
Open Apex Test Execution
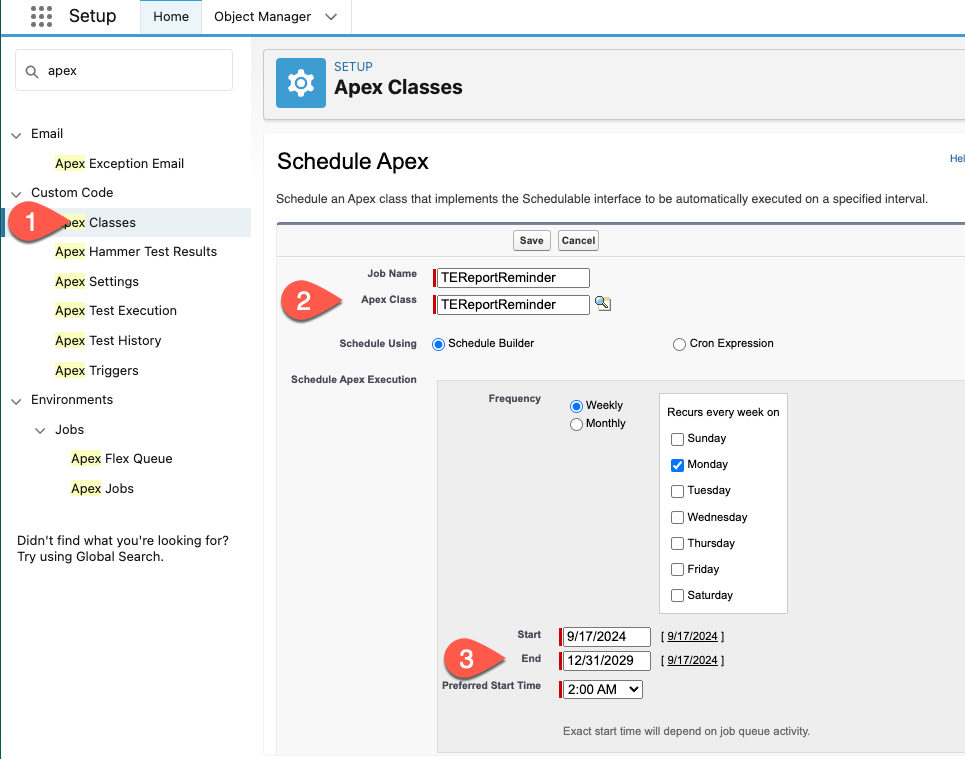[x=116, y=311]
